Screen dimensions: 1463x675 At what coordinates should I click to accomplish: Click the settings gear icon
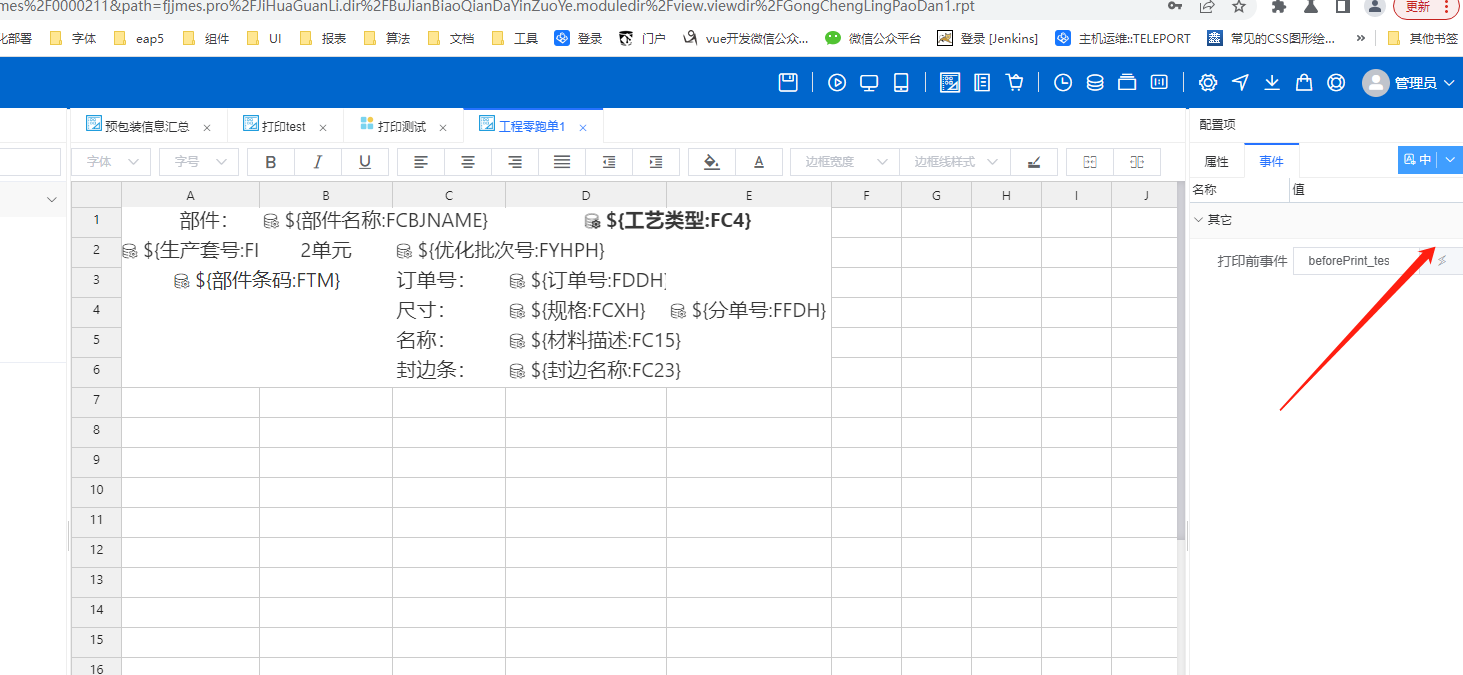coord(1208,83)
